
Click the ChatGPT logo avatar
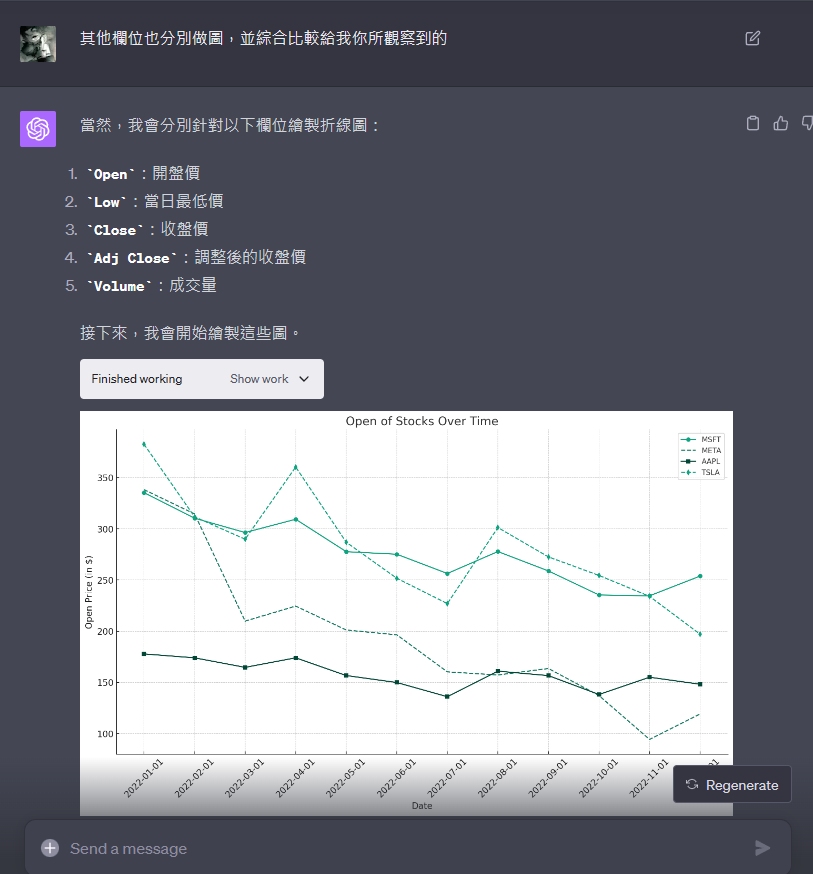(38, 129)
